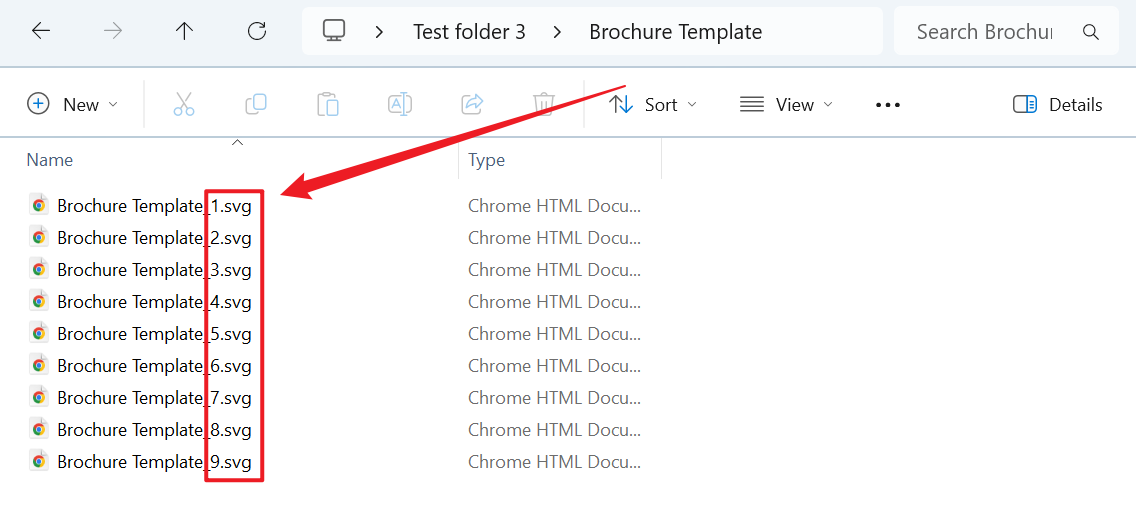Toggle the Details pane button

1057,104
